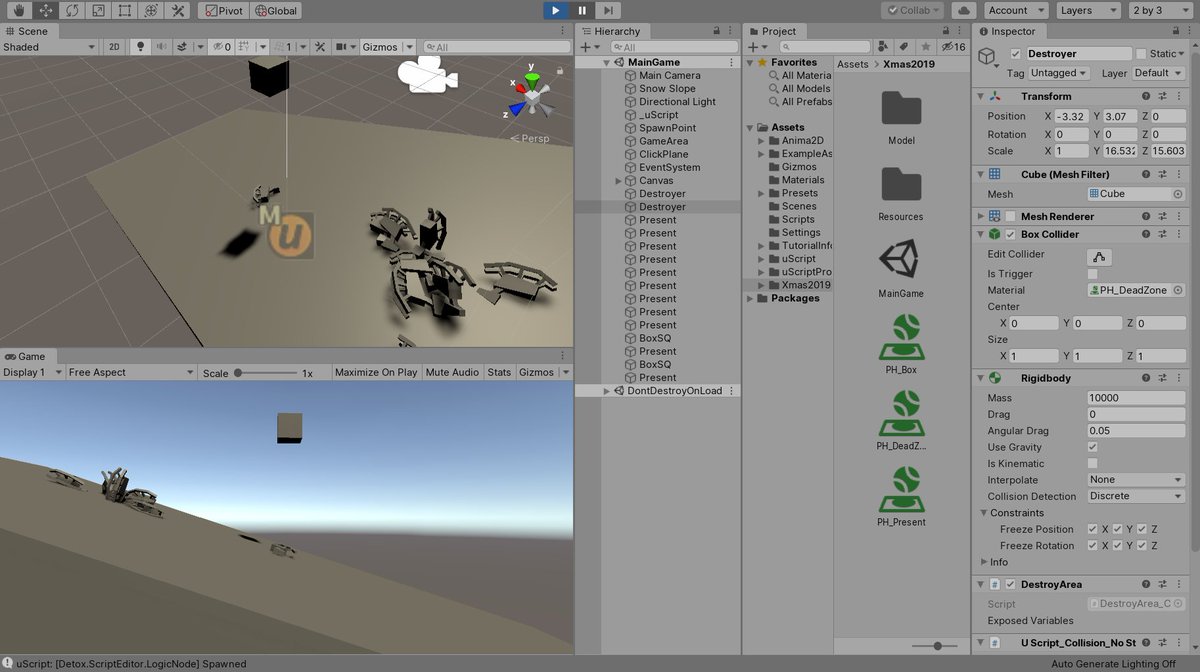Screen dimensions: 1200x672
Task: Click the Edit Collider icon button
Action: coord(1099,256)
